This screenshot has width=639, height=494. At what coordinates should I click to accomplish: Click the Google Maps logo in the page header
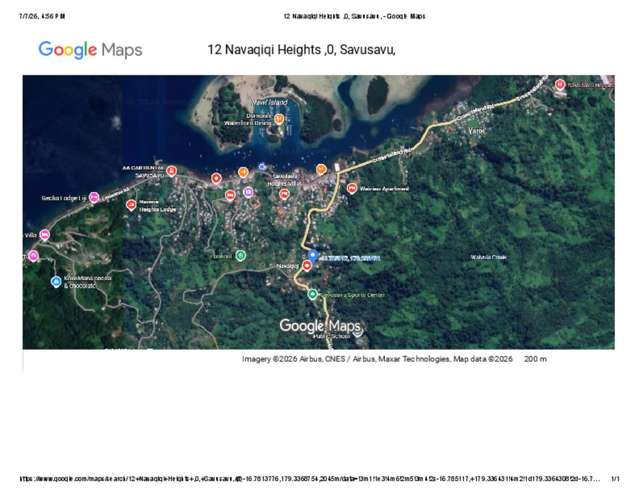90,50
